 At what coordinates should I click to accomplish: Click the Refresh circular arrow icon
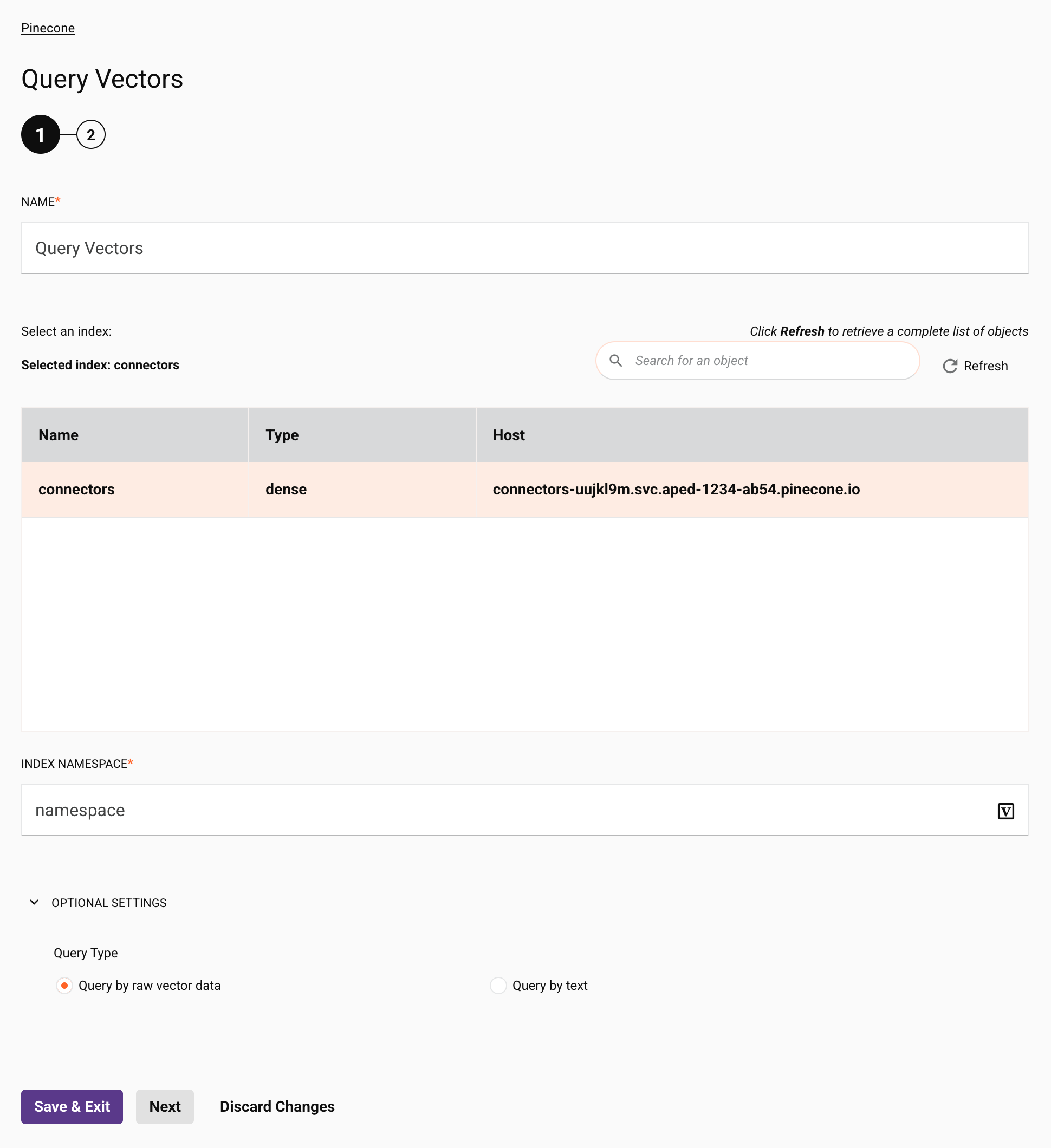pos(950,366)
